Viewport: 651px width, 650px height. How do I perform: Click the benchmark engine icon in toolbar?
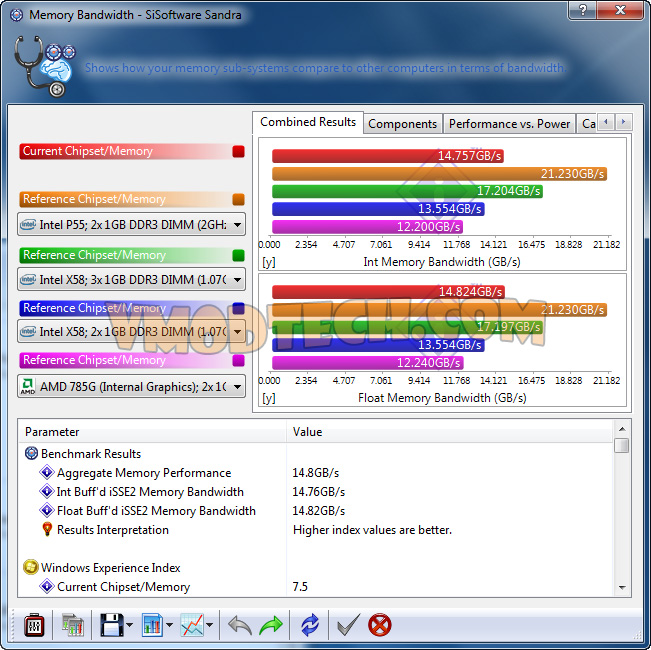pyautogui.click(x=73, y=625)
